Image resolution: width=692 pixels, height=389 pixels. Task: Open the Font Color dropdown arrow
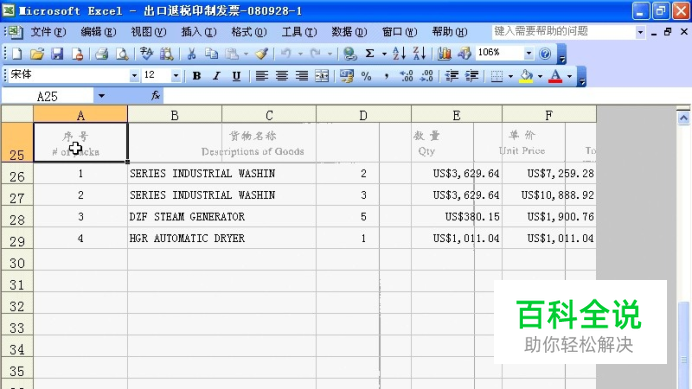click(569, 76)
